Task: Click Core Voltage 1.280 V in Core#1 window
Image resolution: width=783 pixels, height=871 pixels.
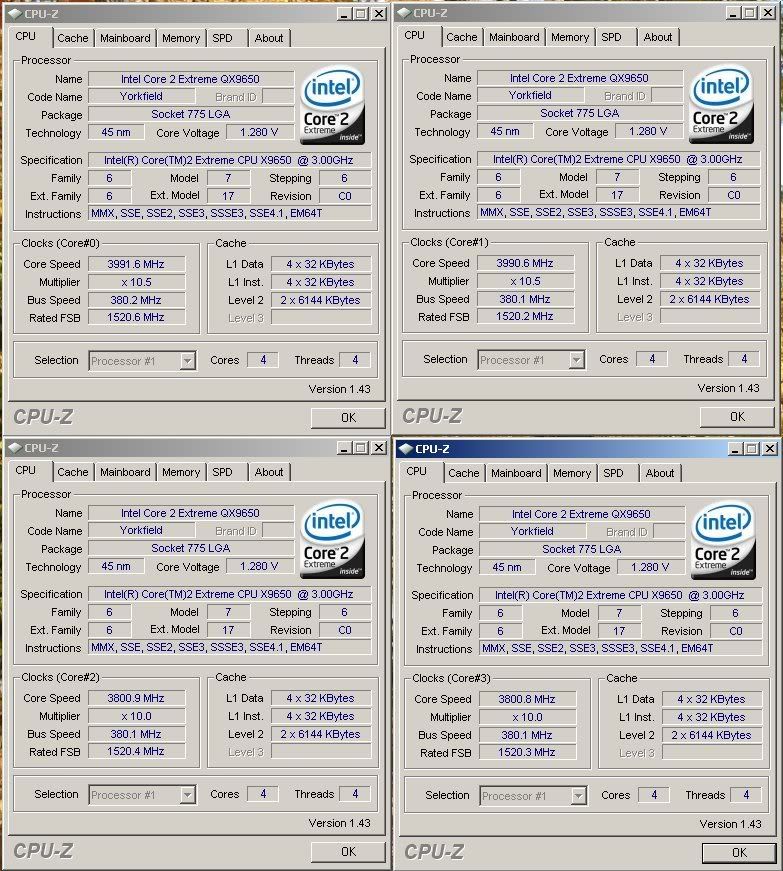Action: click(648, 131)
